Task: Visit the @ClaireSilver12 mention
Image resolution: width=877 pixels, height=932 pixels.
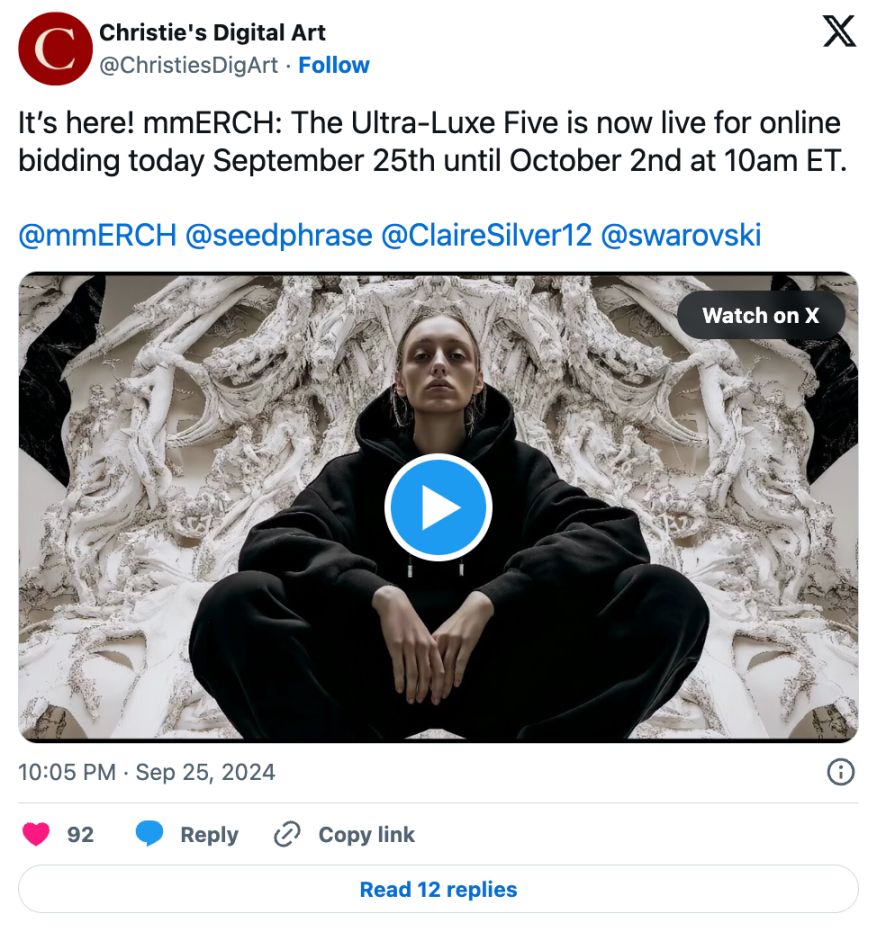Action: click(486, 236)
